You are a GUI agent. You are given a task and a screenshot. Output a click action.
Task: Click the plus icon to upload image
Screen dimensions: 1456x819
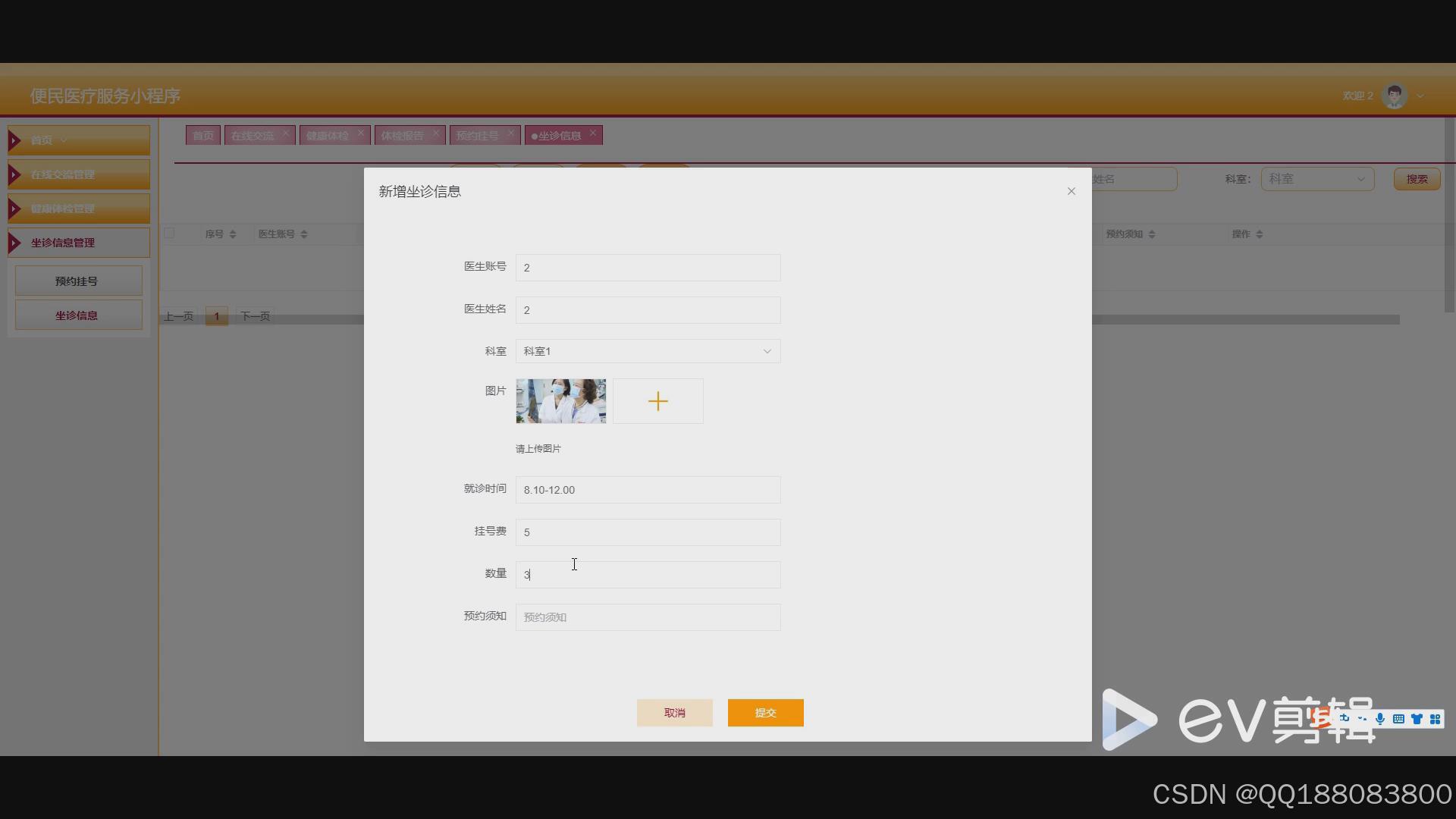click(x=657, y=401)
